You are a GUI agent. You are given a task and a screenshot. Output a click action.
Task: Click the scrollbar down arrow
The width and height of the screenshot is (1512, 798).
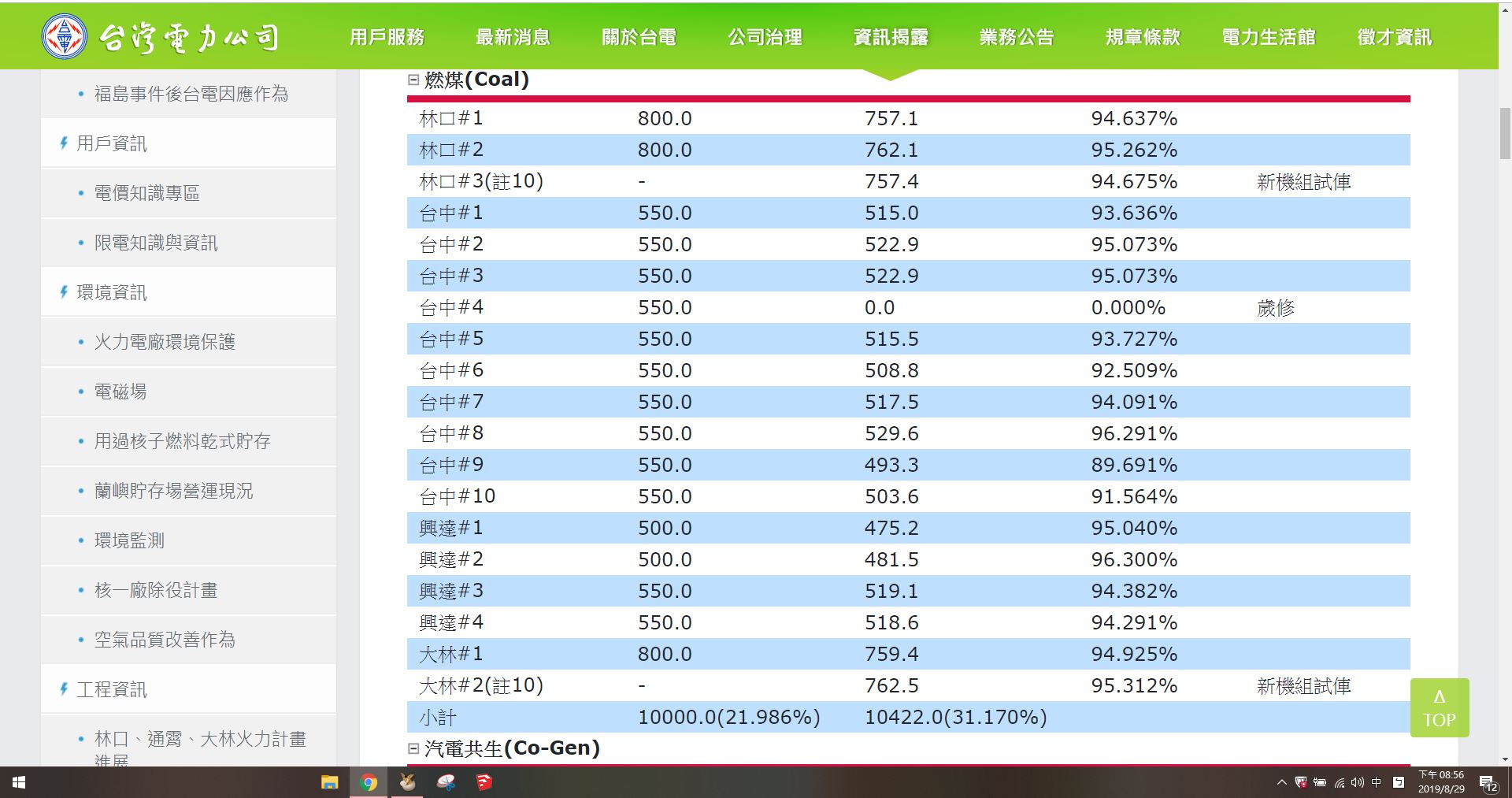(x=1505, y=759)
